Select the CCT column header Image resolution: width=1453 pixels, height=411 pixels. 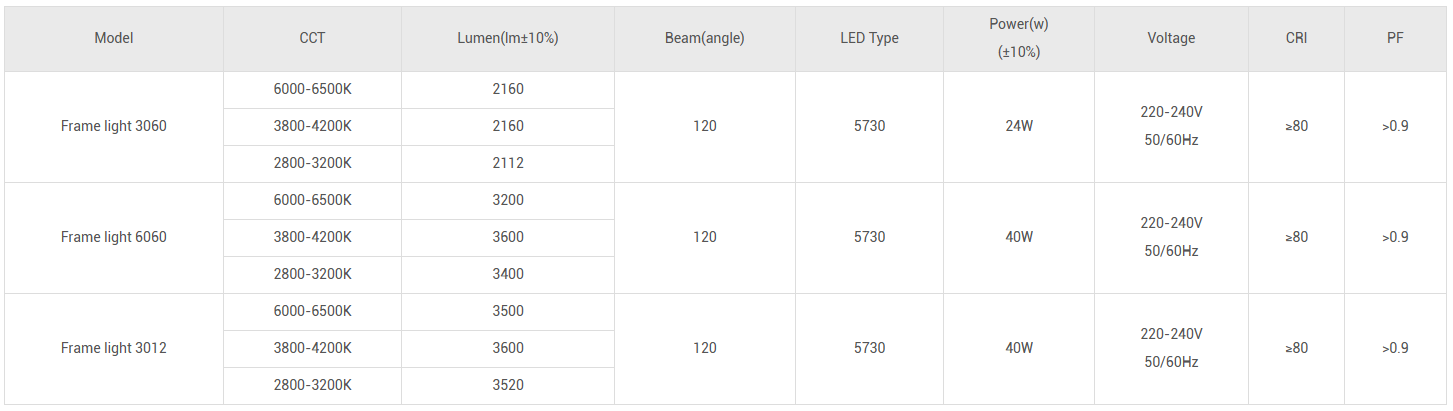click(x=312, y=38)
